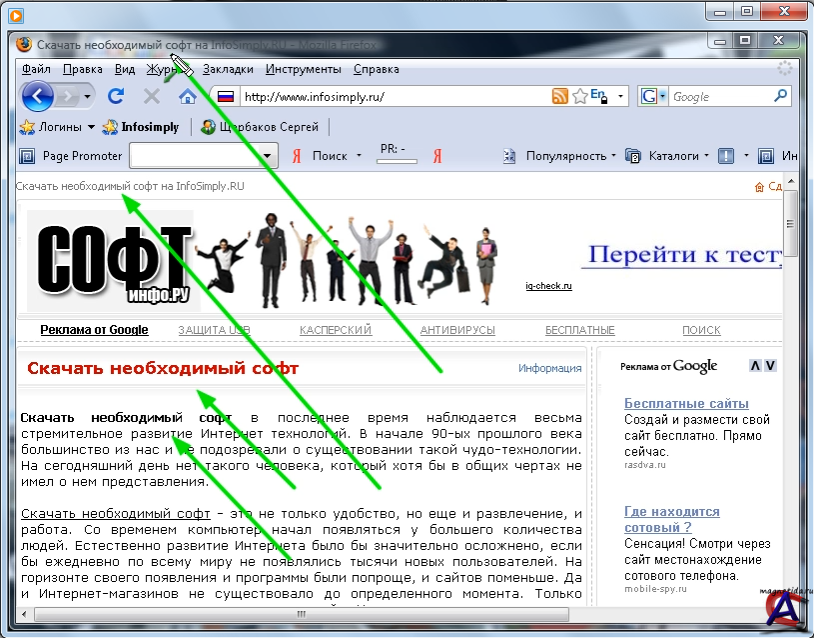814x638 pixels.
Task: Click the Информация link
Action: click(x=549, y=368)
